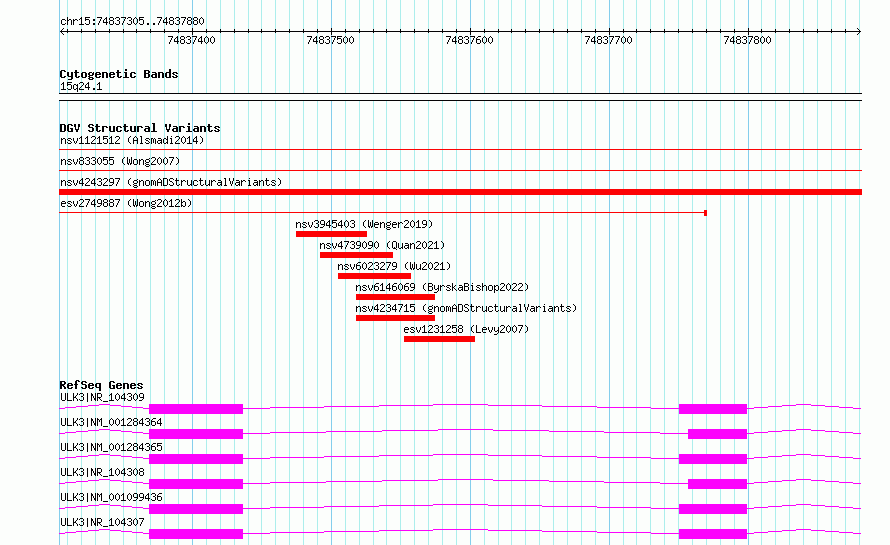Open transcript ULK3|NM_001284365 label
This screenshot has height=545, width=890.
click(x=111, y=447)
